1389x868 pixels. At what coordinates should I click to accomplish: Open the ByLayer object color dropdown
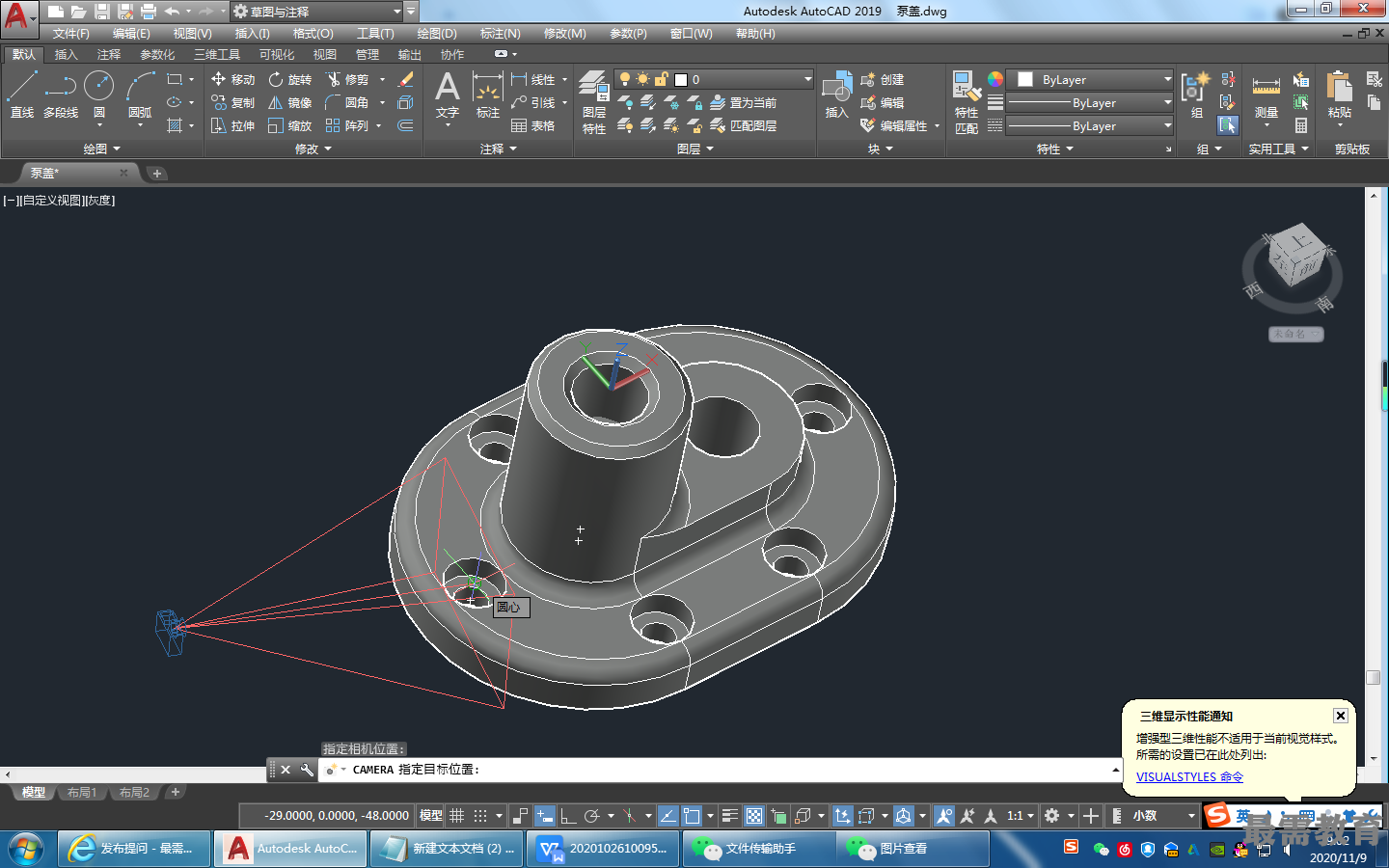[x=1091, y=79]
